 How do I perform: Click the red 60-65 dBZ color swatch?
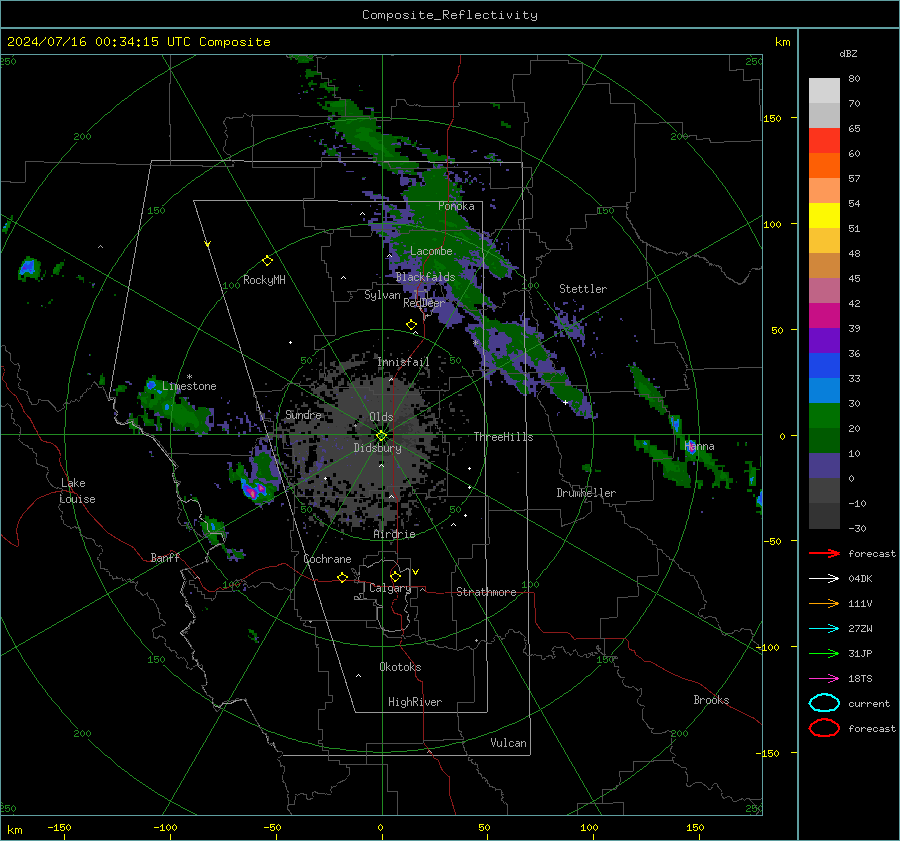824,141
